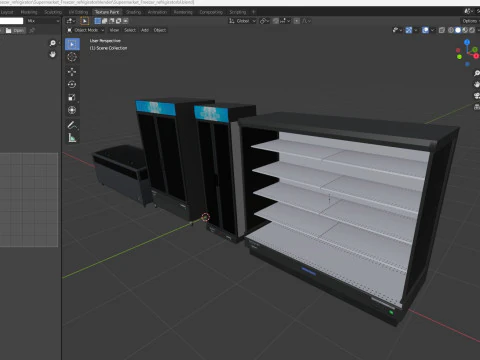Switch to Shading workspace tab
Viewport: 480px width, 360px height.
133,12
